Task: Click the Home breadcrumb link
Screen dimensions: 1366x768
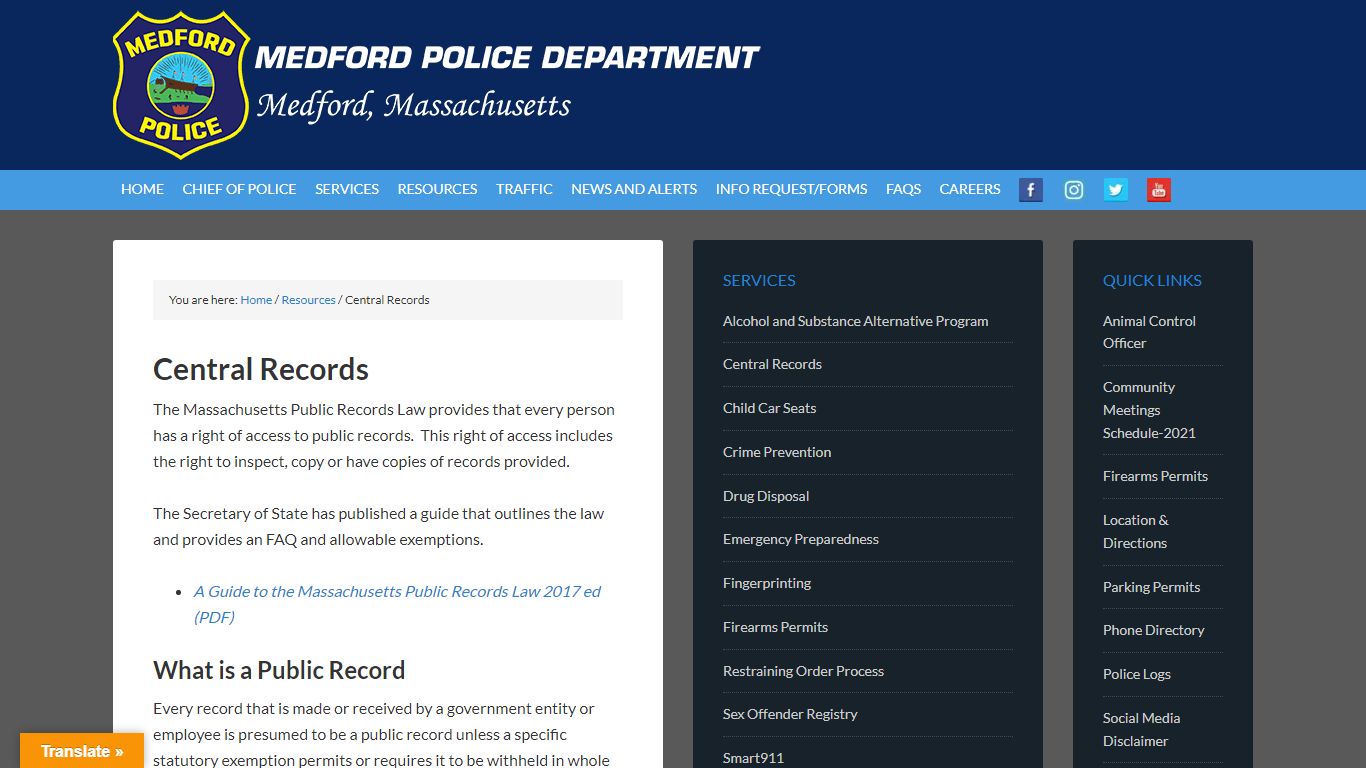Action: (256, 300)
